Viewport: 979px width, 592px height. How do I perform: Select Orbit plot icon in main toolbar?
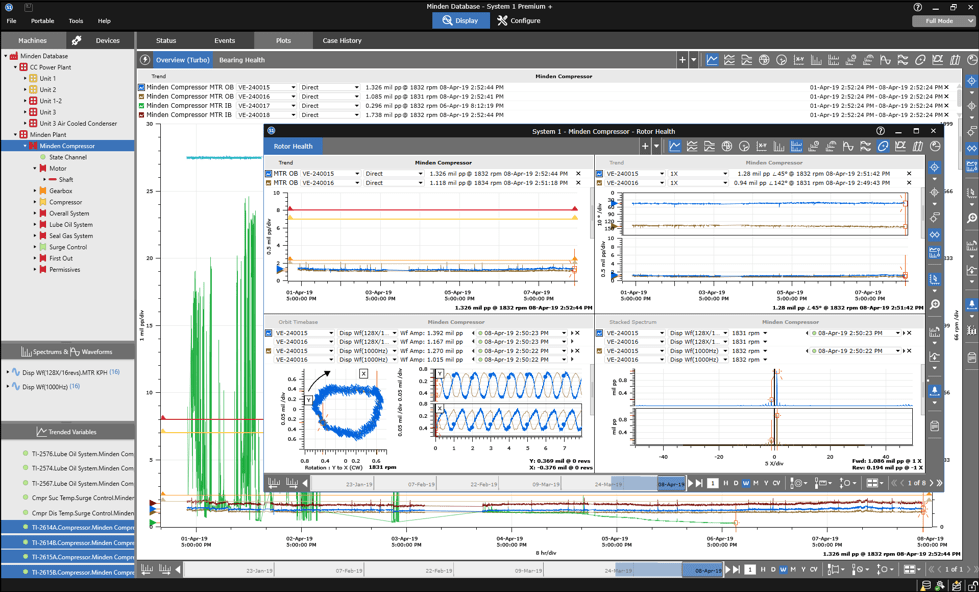pyautogui.click(x=920, y=60)
